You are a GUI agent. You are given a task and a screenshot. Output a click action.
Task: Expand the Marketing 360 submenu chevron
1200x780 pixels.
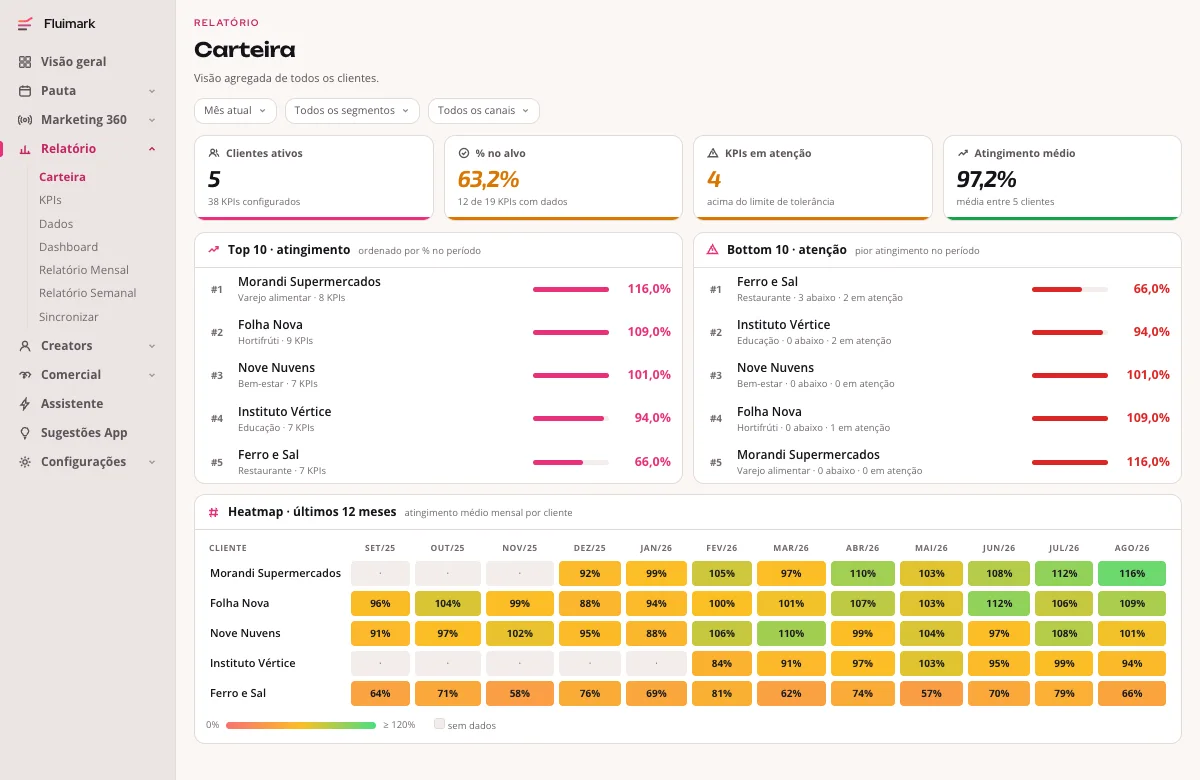(152, 120)
